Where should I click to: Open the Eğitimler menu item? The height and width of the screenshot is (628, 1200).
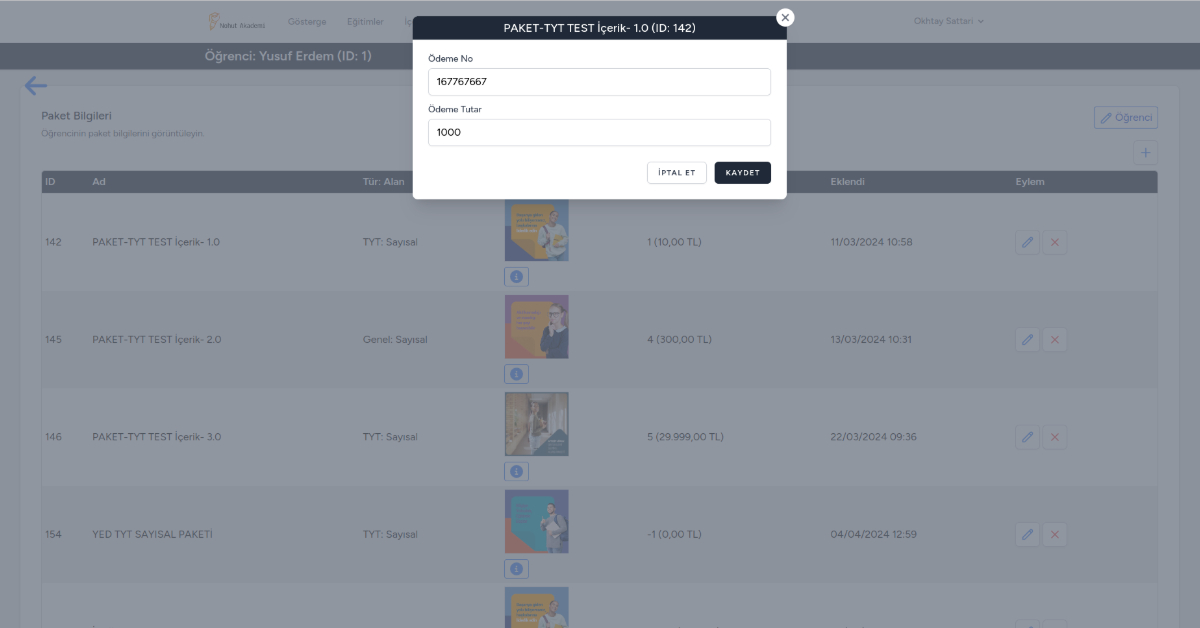[364, 21]
